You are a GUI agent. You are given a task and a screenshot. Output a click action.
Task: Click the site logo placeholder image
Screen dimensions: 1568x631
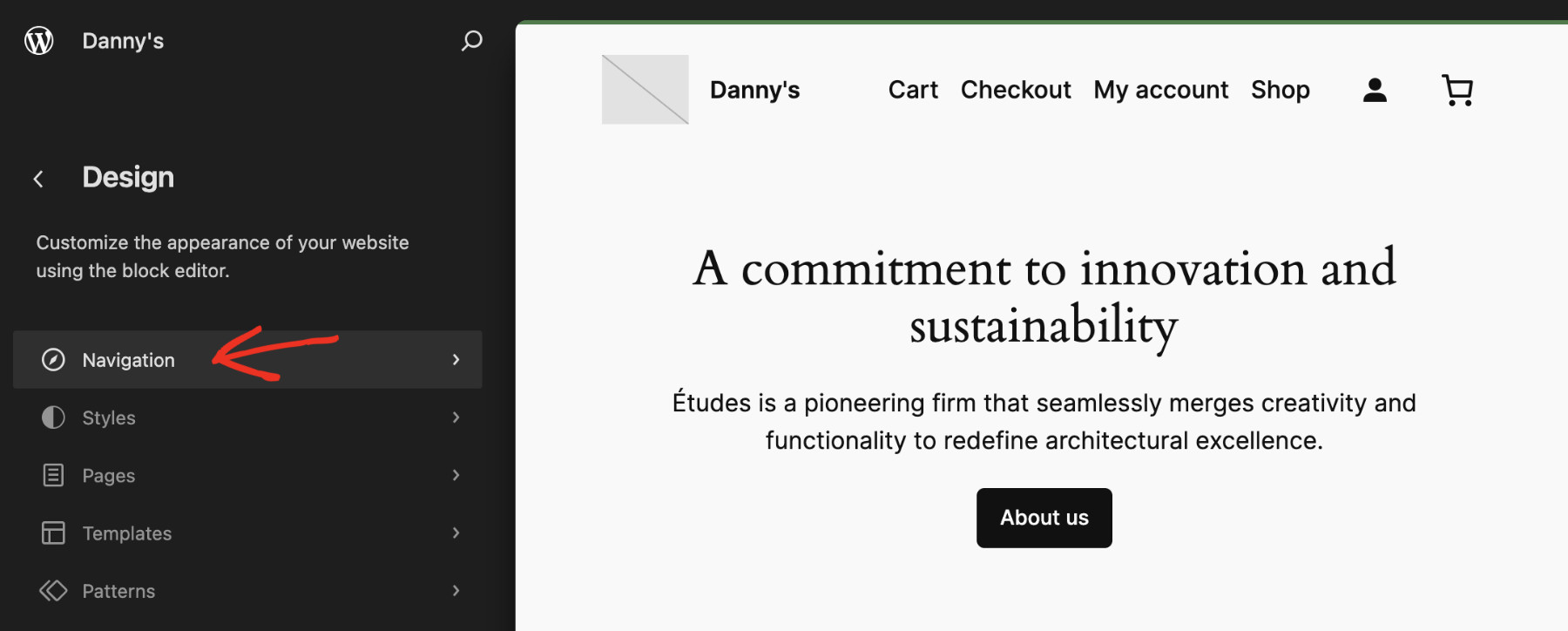point(645,90)
